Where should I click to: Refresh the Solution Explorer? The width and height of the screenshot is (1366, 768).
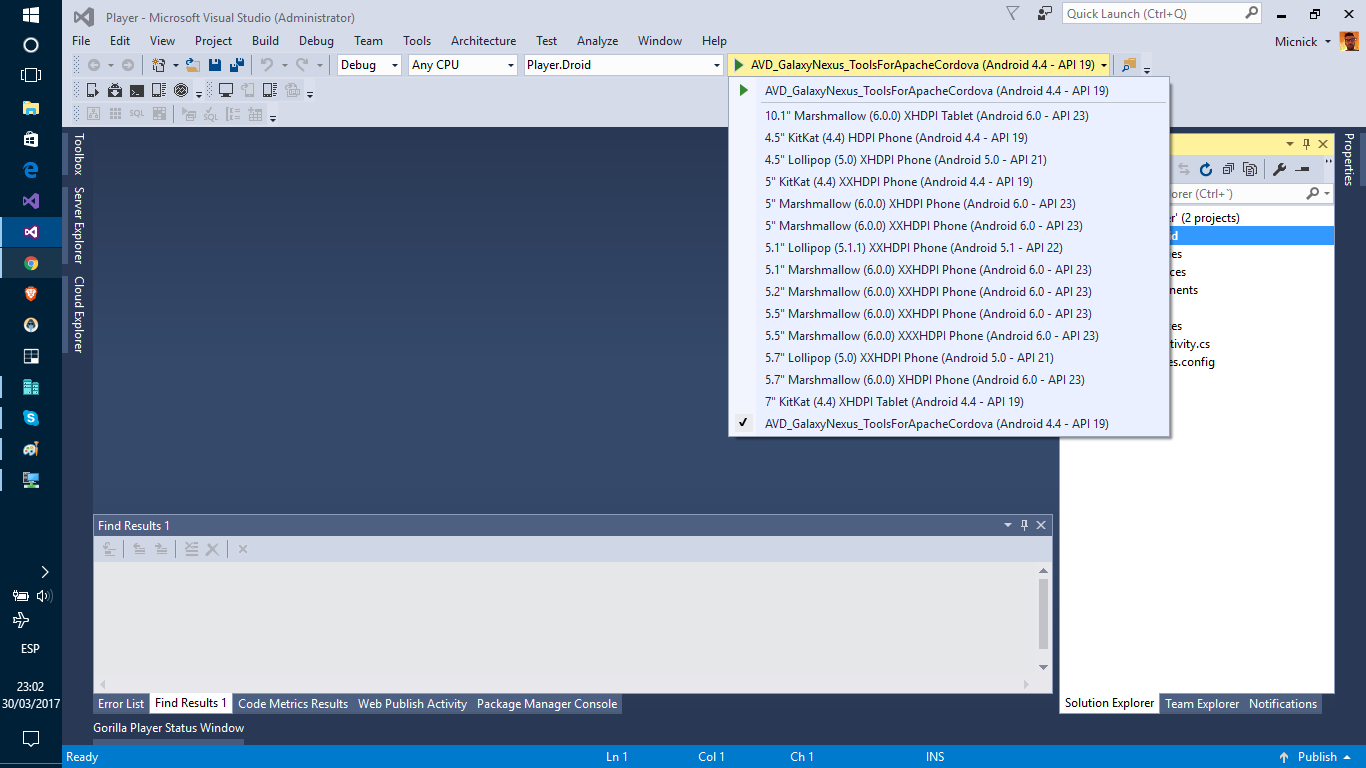tap(1205, 169)
